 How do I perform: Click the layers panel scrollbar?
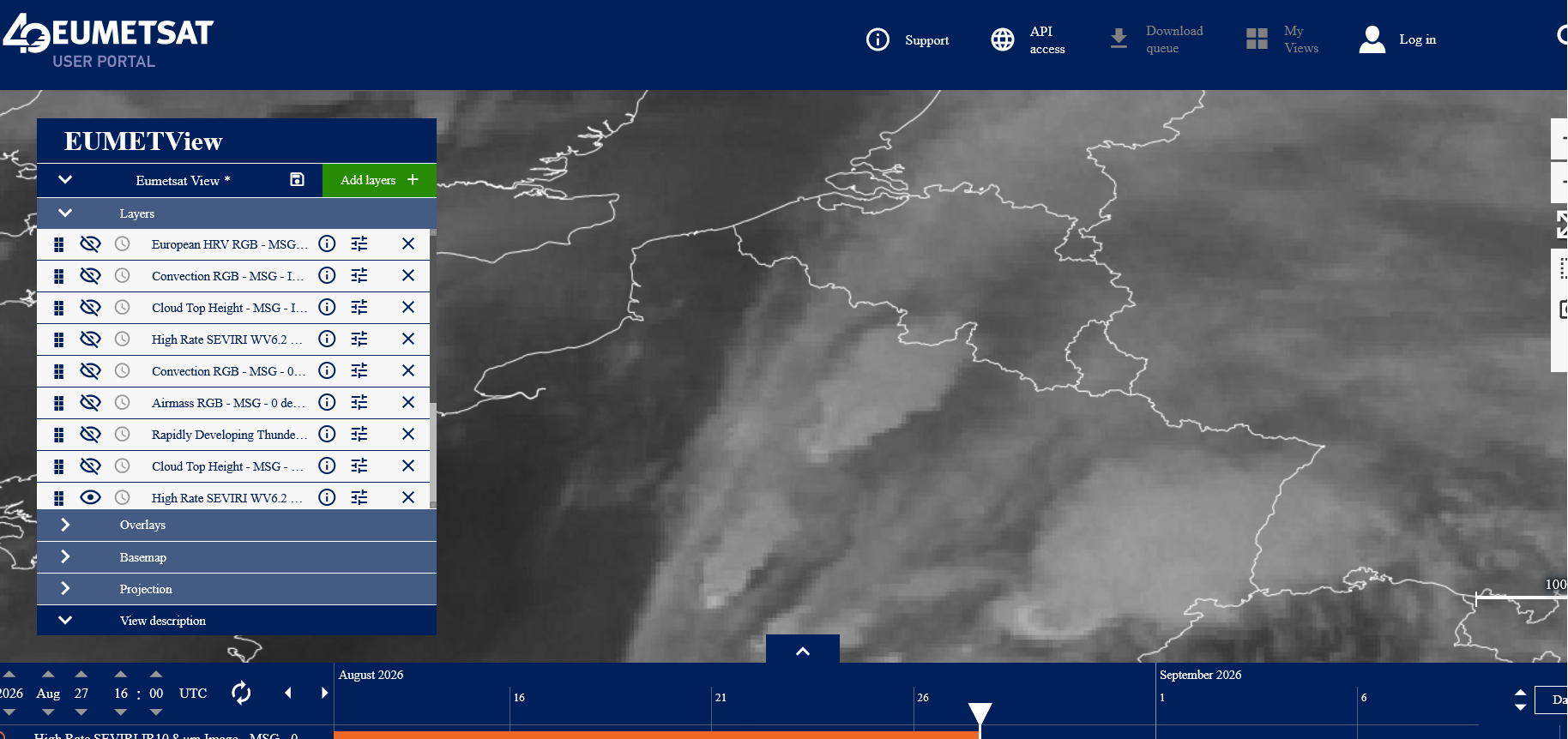[x=433, y=454]
